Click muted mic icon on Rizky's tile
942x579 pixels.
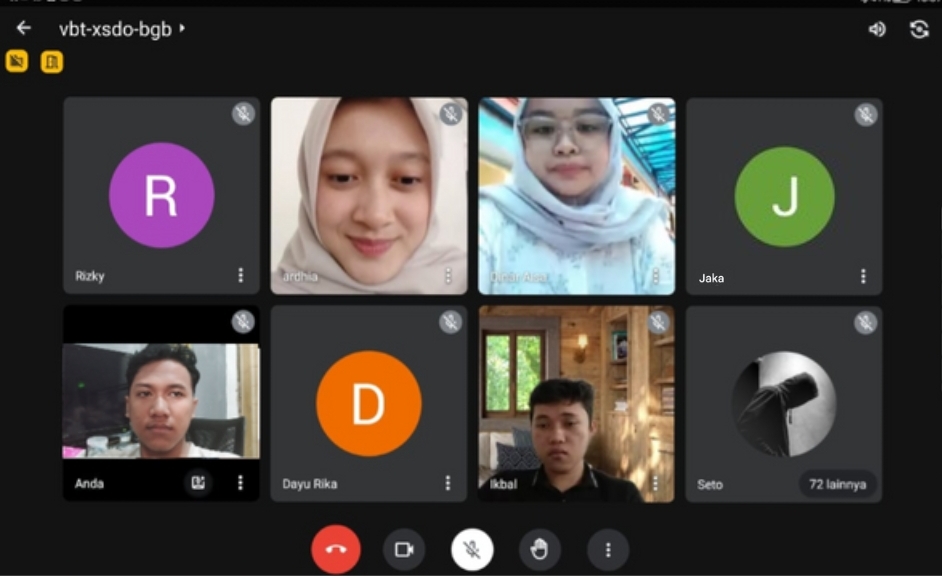[243, 113]
